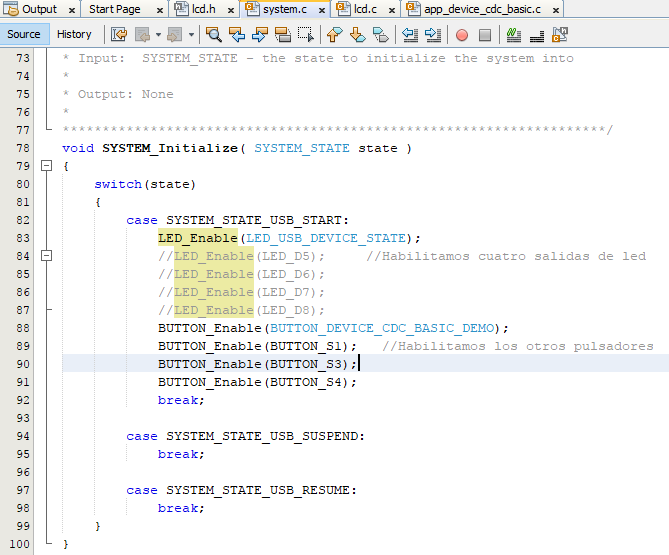Image resolution: width=669 pixels, height=555 pixels.
Task: Close the system.c tab
Action: [322, 10]
